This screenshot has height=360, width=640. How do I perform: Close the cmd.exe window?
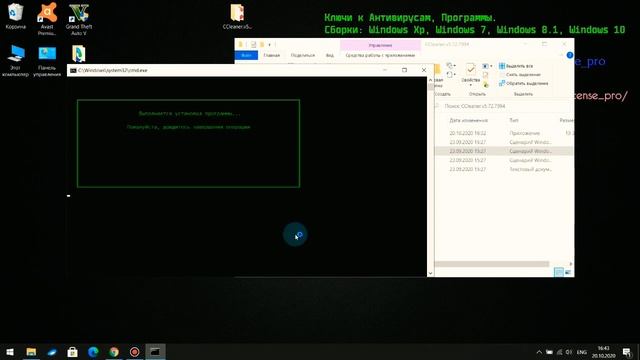coord(424,70)
